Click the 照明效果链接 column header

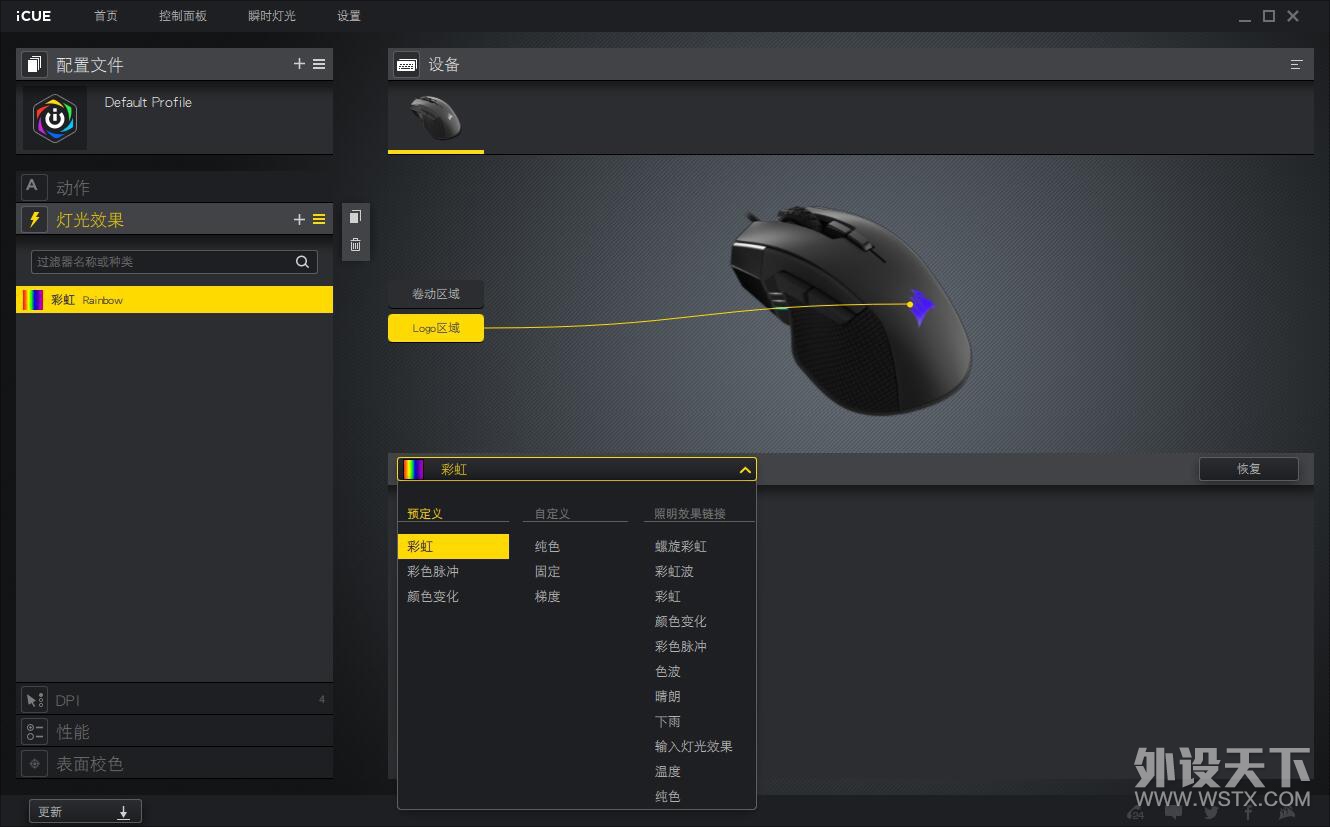click(690, 514)
